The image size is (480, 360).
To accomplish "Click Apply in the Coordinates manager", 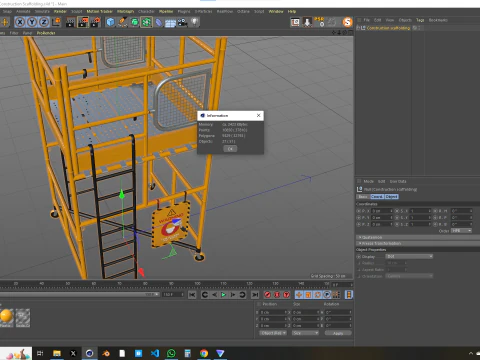I will click(x=338, y=333).
